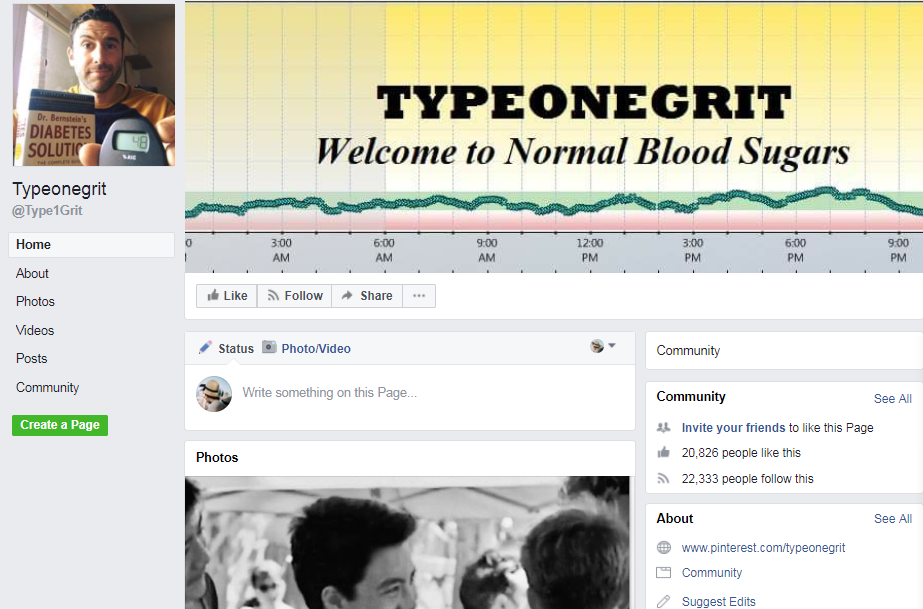This screenshot has width=923, height=609.
Task: Click the 20,826 people like this text
Action: (741, 453)
